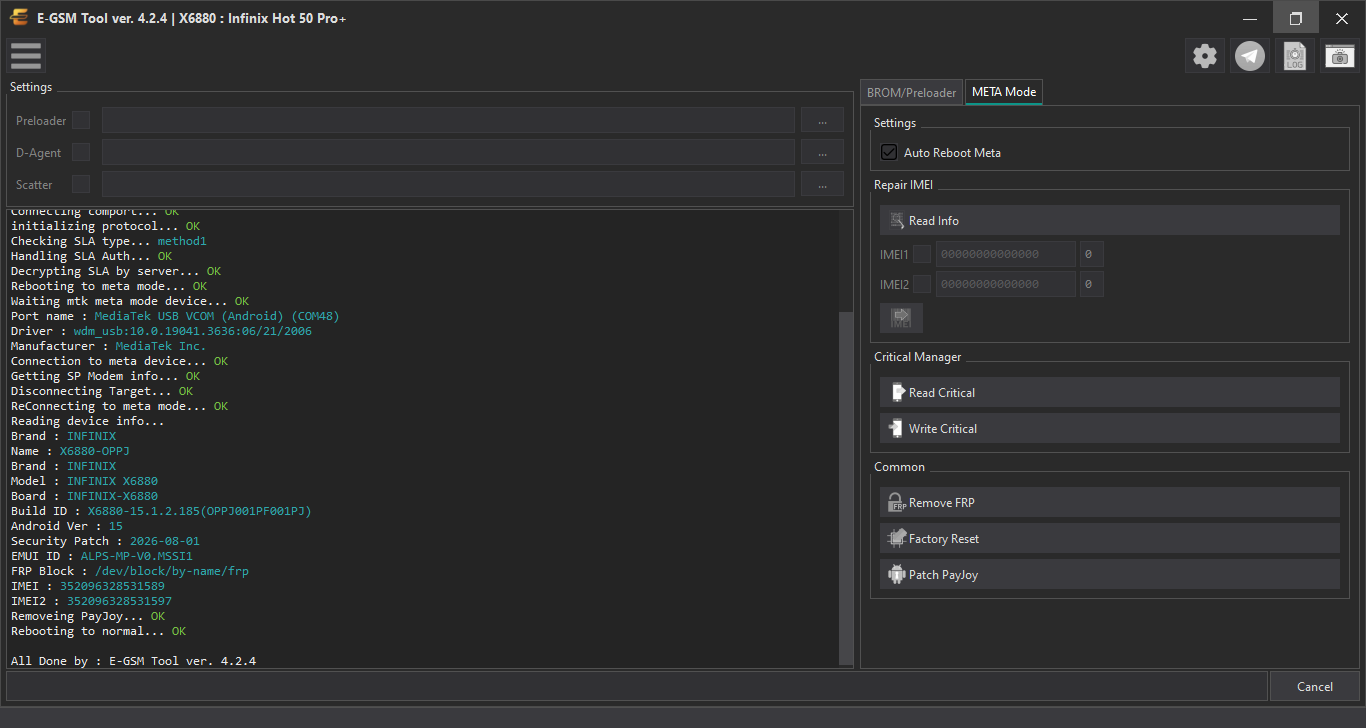
Task: Open the hamburger main menu
Action: tap(26, 56)
